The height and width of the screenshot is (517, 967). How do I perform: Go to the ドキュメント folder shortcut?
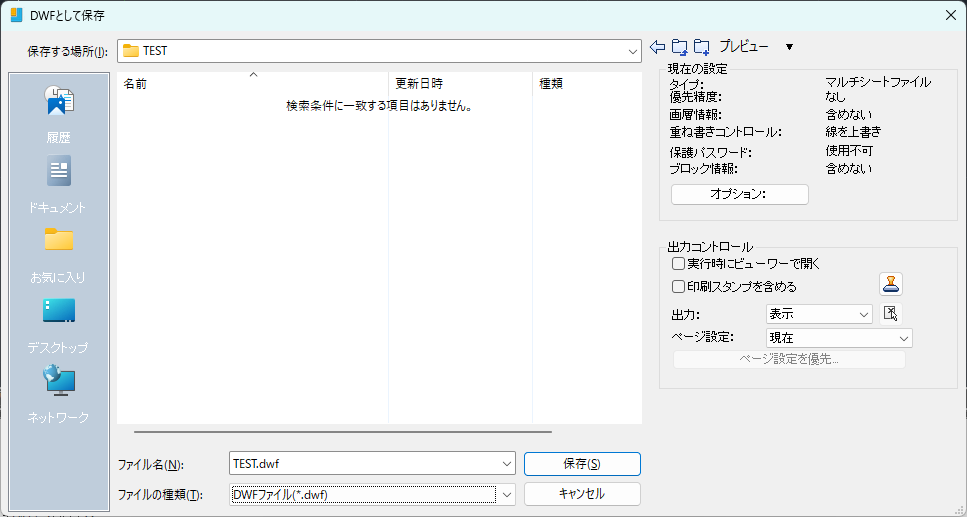[x=59, y=184]
